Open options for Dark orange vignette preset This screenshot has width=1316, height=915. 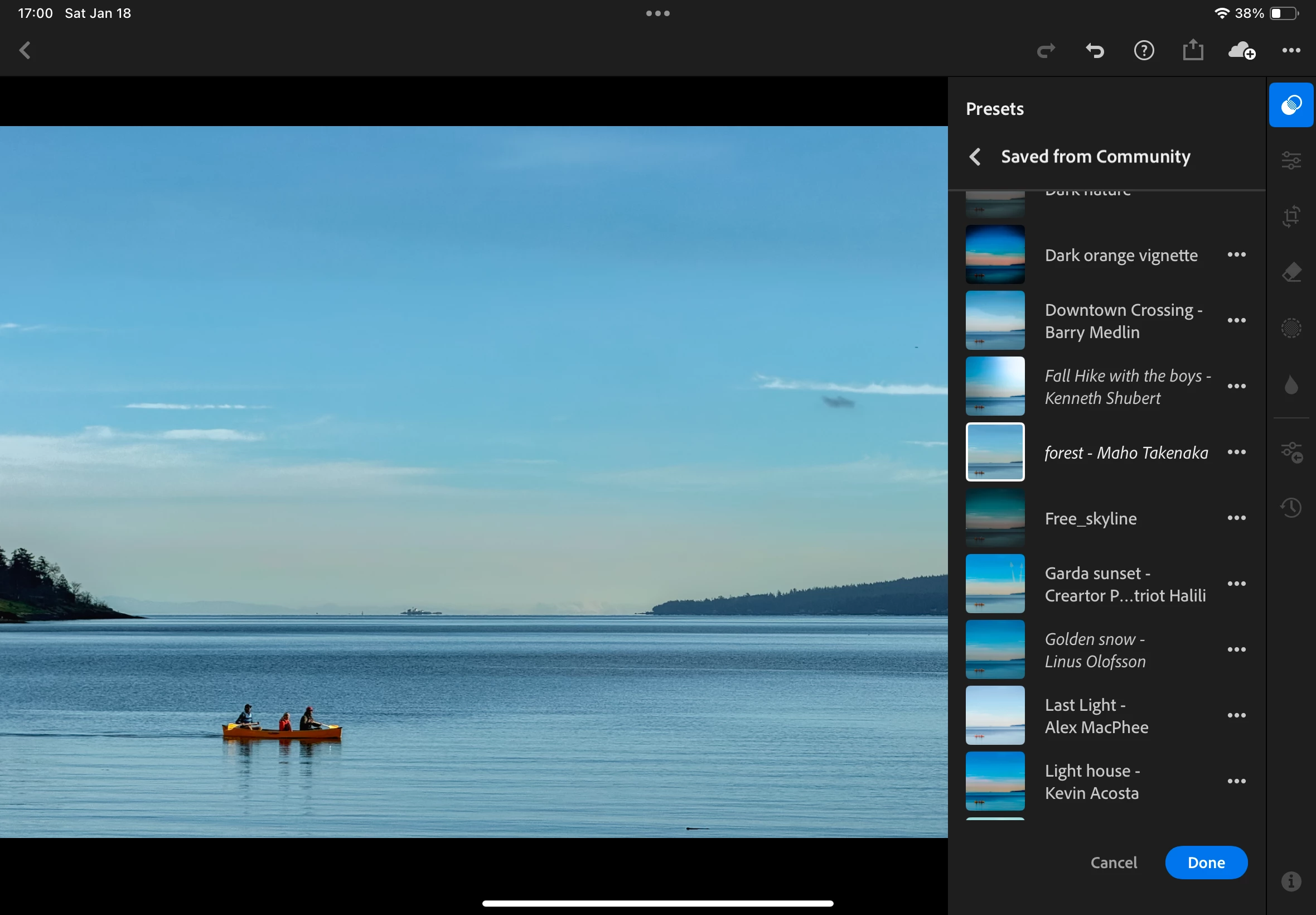pos(1236,254)
